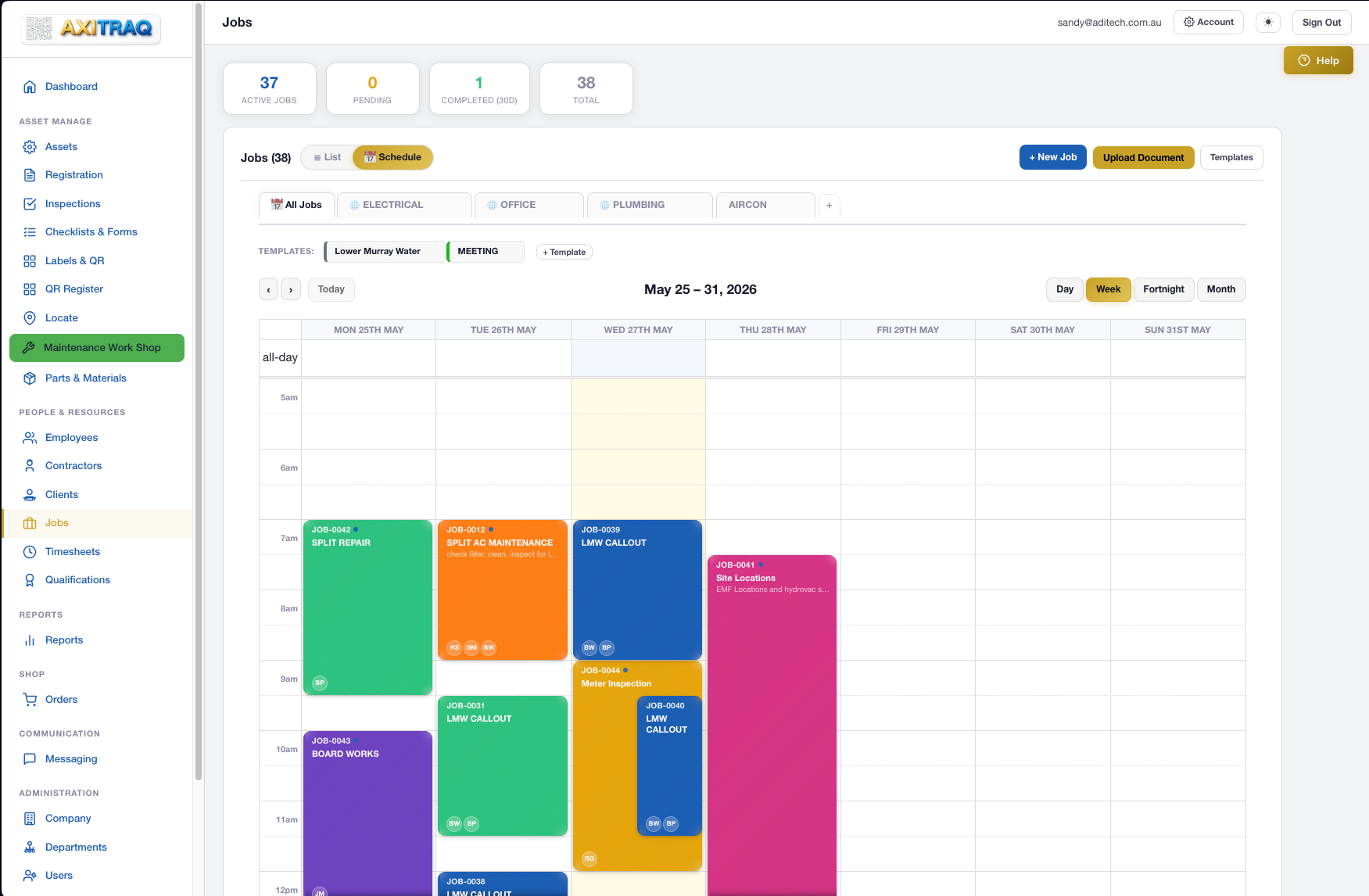Click the Assets gear icon
1369x896 pixels.
point(30,147)
